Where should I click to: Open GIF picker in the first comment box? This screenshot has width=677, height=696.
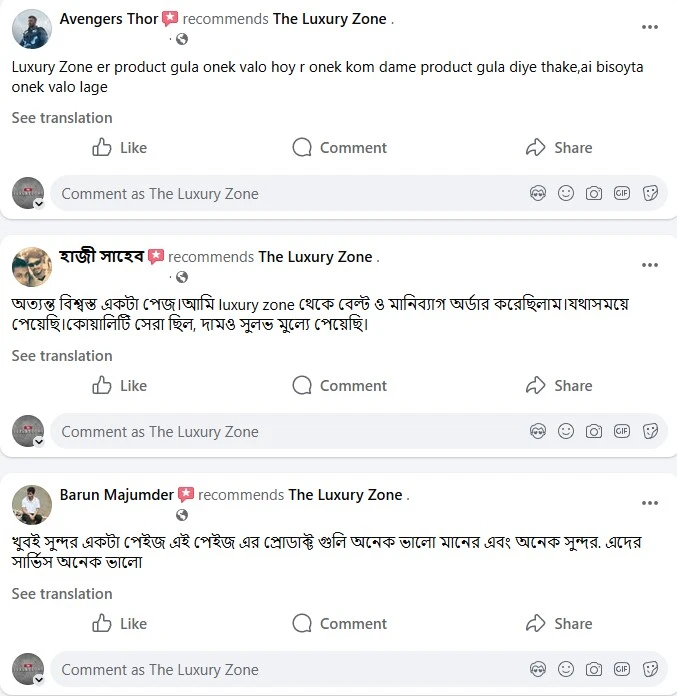tap(622, 194)
